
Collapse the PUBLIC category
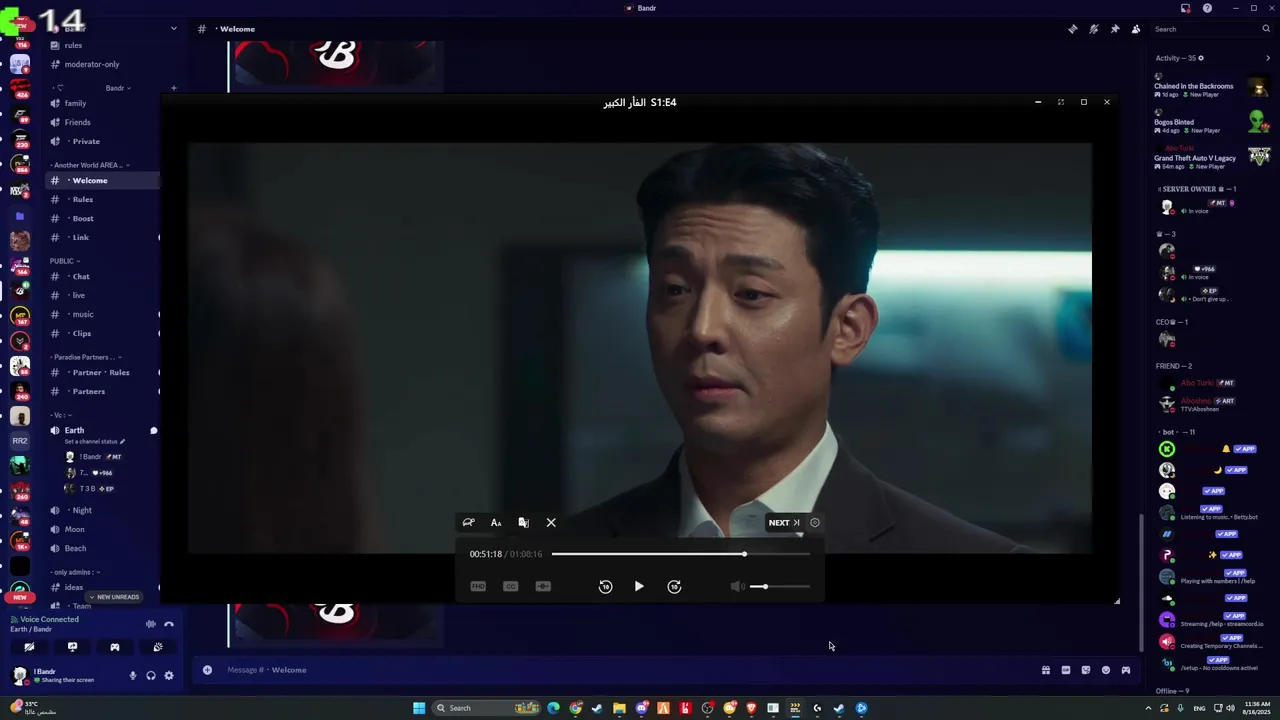point(65,261)
